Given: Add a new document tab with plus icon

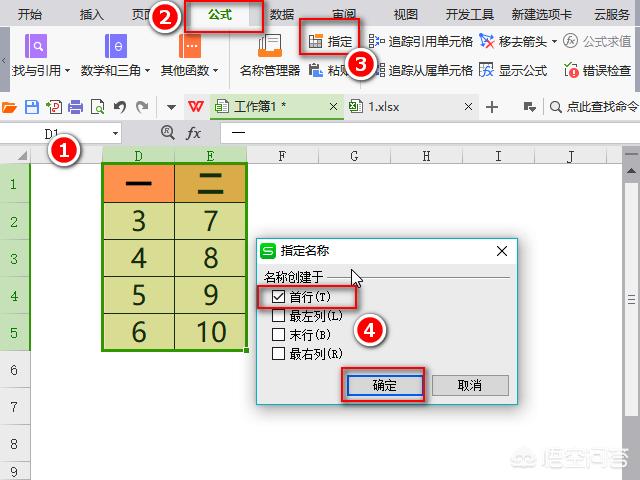Looking at the screenshot, I should 492,107.
